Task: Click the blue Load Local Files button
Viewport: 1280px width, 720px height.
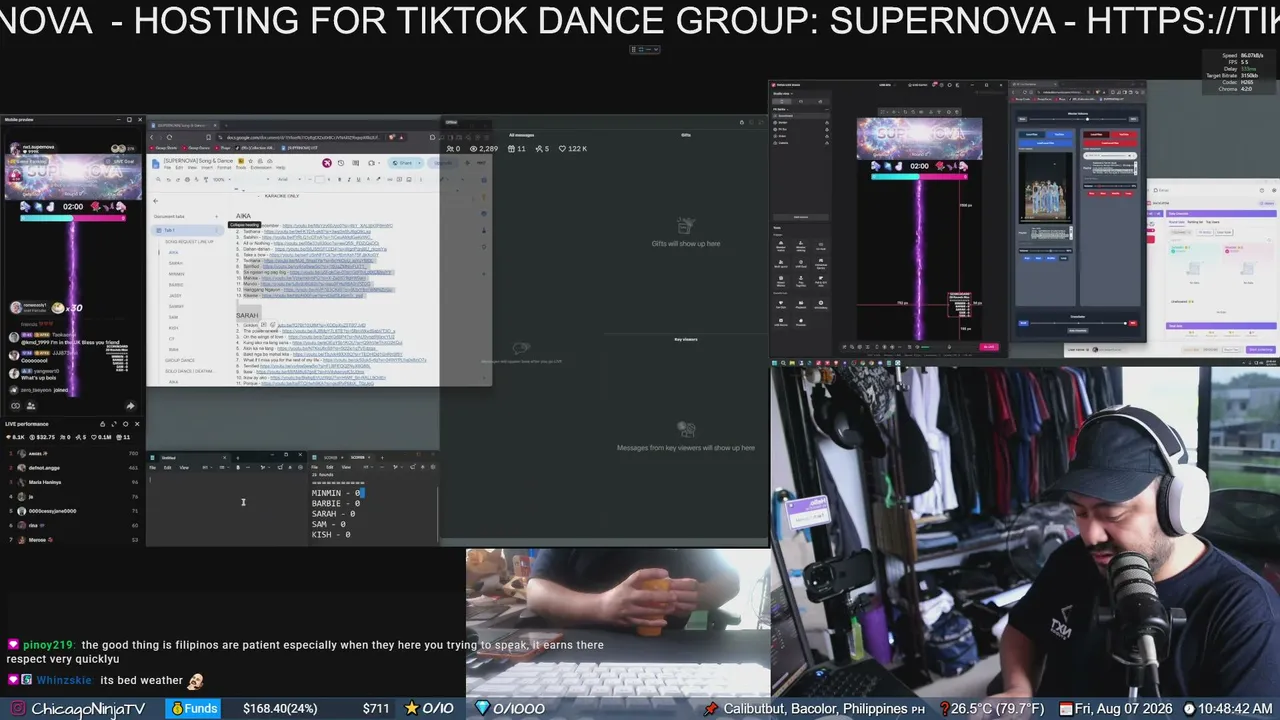Action: point(1044,143)
